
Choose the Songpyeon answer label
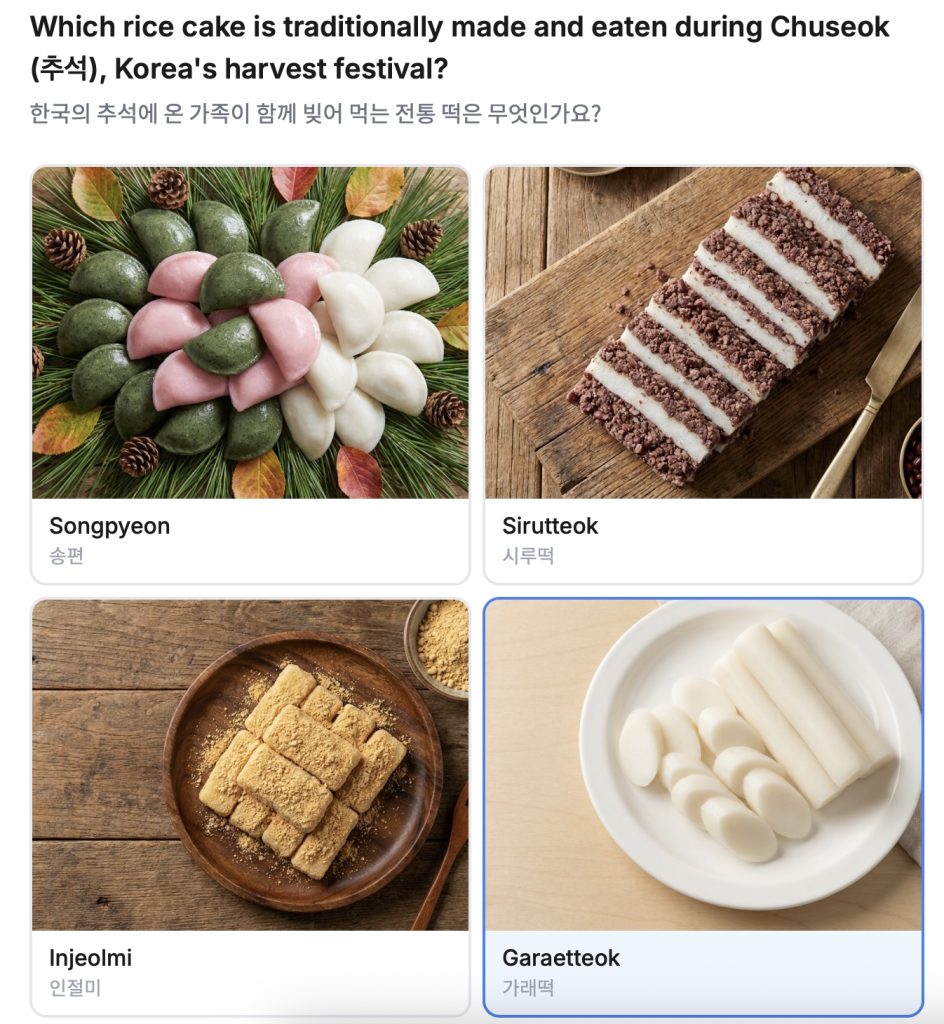click(x=109, y=526)
